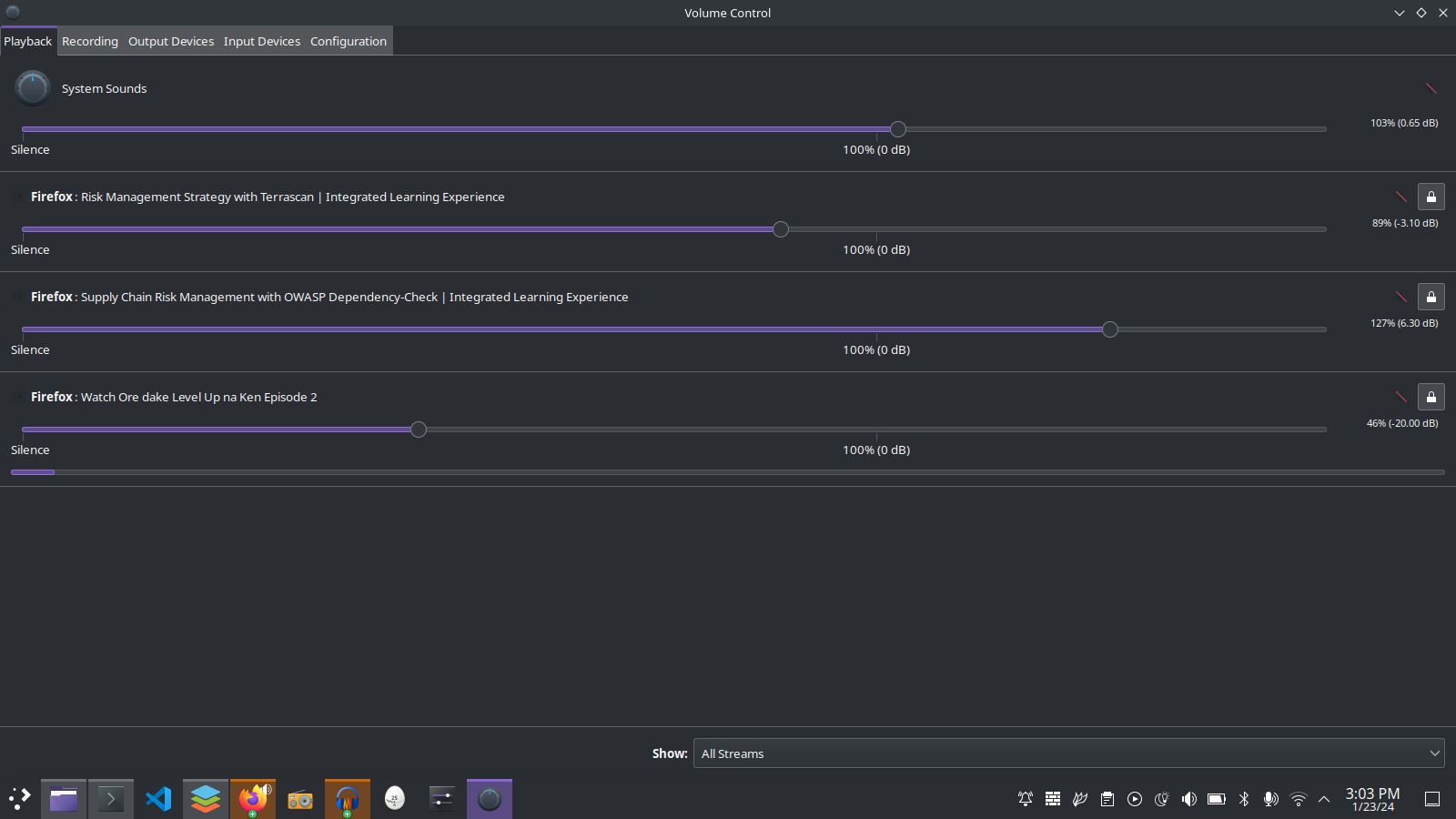
Task: Mute the Watch Ore dake stream
Action: (x=1400, y=395)
